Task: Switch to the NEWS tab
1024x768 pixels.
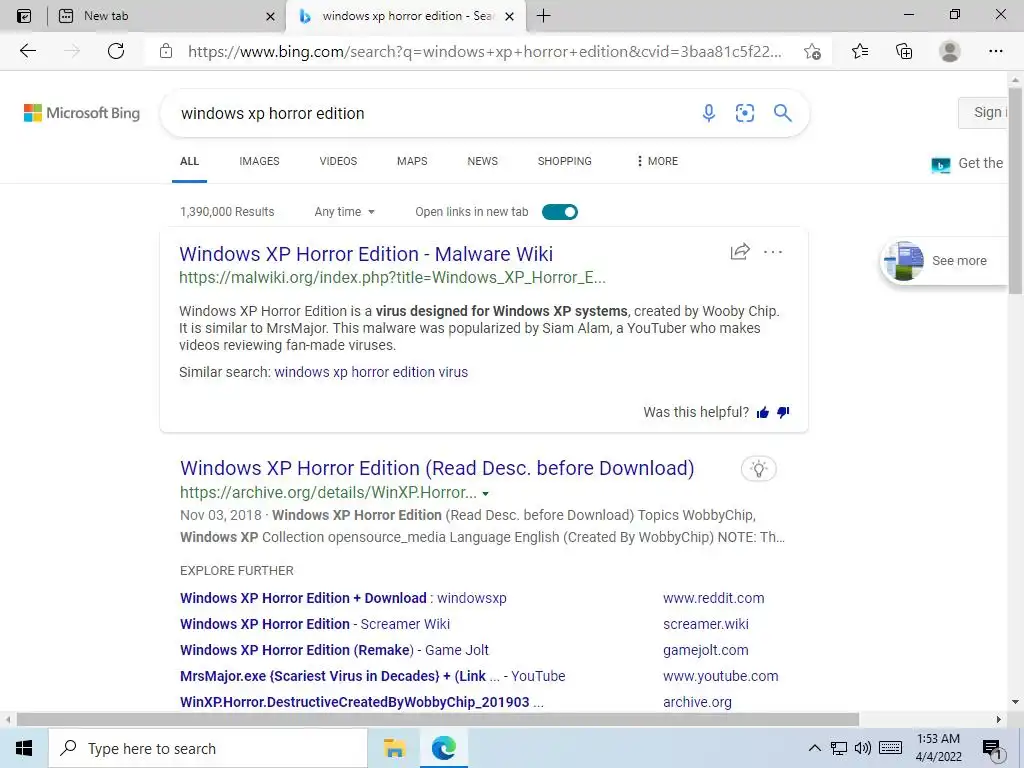Action: coord(483,161)
